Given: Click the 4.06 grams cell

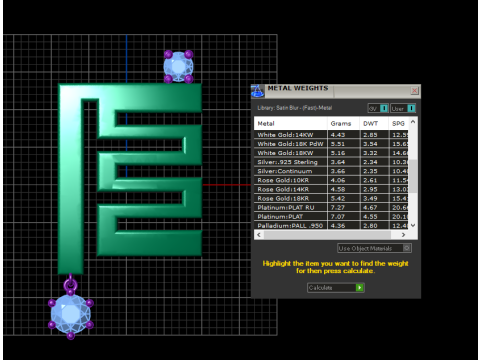Looking at the screenshot, I should pyautogui.click(x=344, y=180).
